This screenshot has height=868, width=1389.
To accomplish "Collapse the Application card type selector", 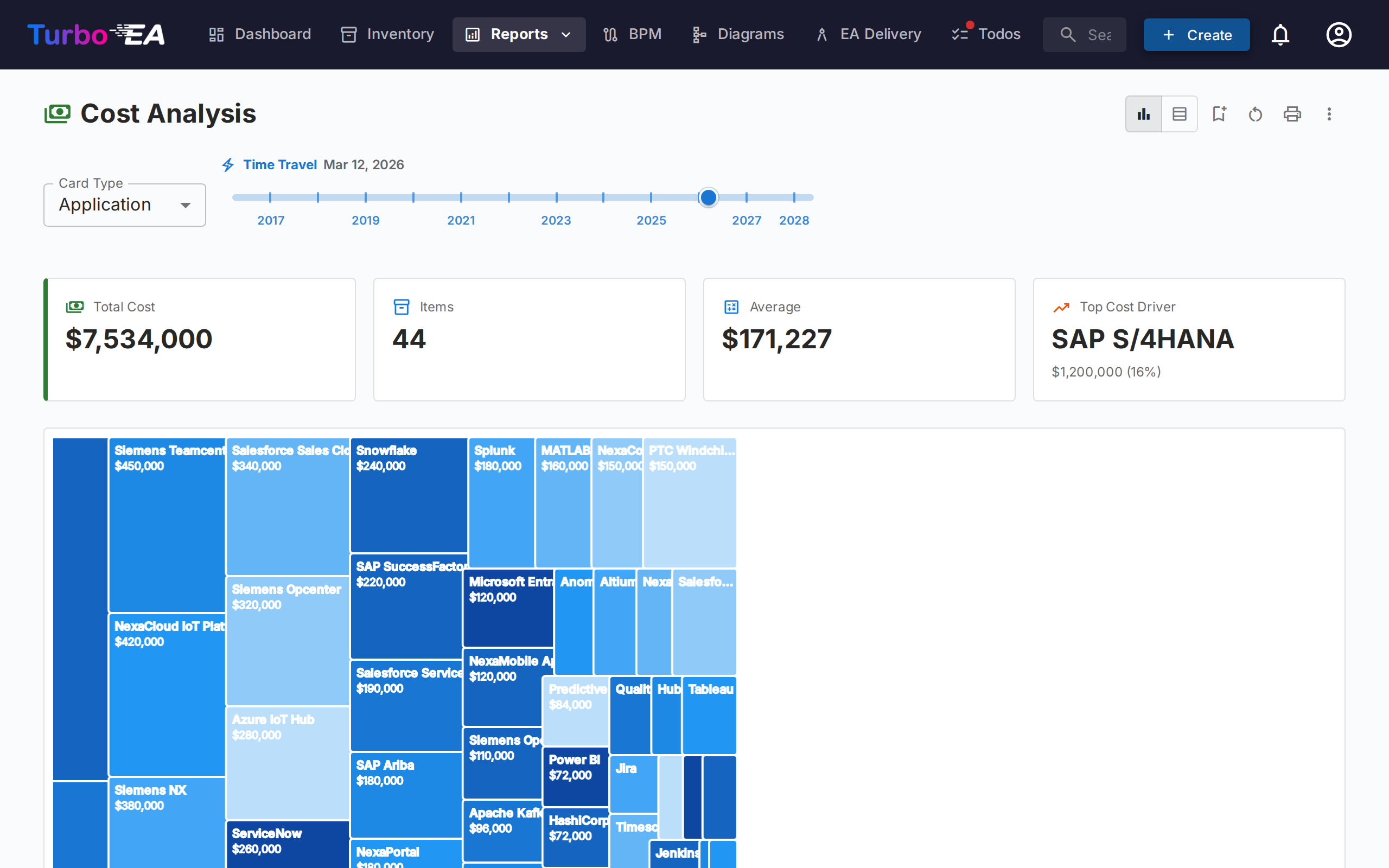I will (185, 205).
